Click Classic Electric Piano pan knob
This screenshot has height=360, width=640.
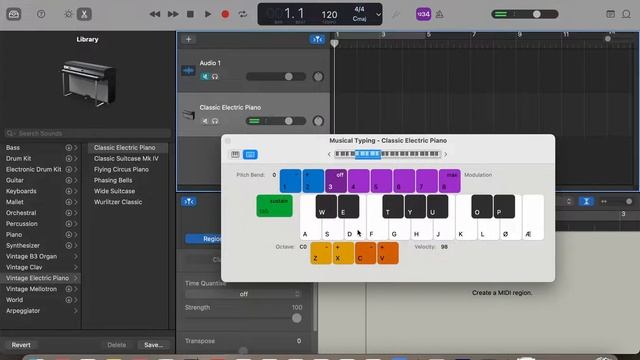coord(318,121)
